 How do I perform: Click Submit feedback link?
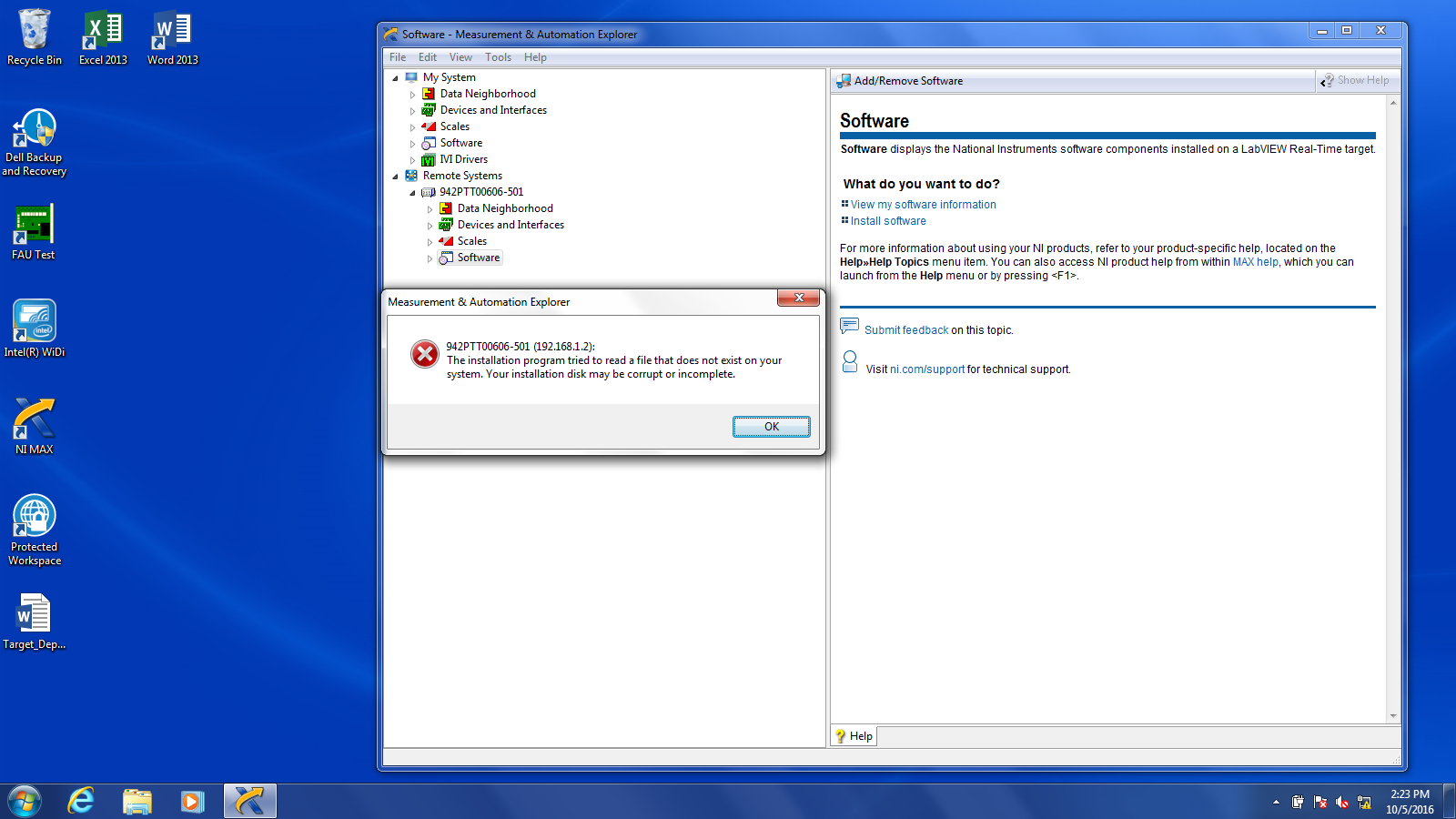click(906, 330)
